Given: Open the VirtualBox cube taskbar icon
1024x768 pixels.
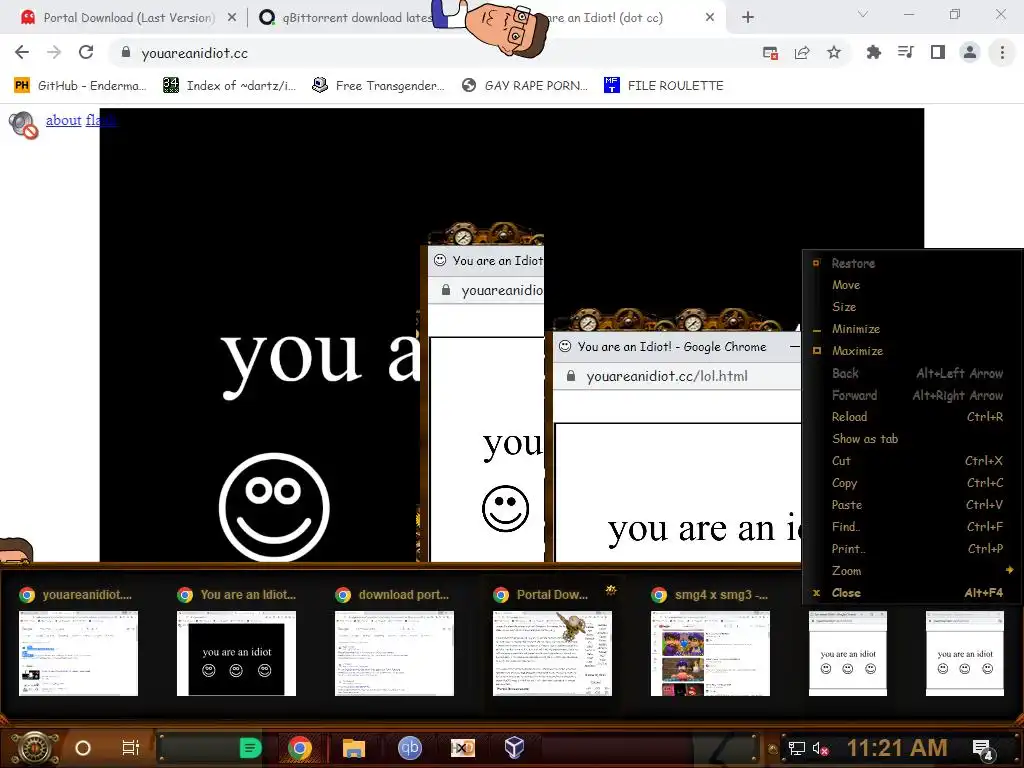Looking at the screenshot, I should coord(514,748).
